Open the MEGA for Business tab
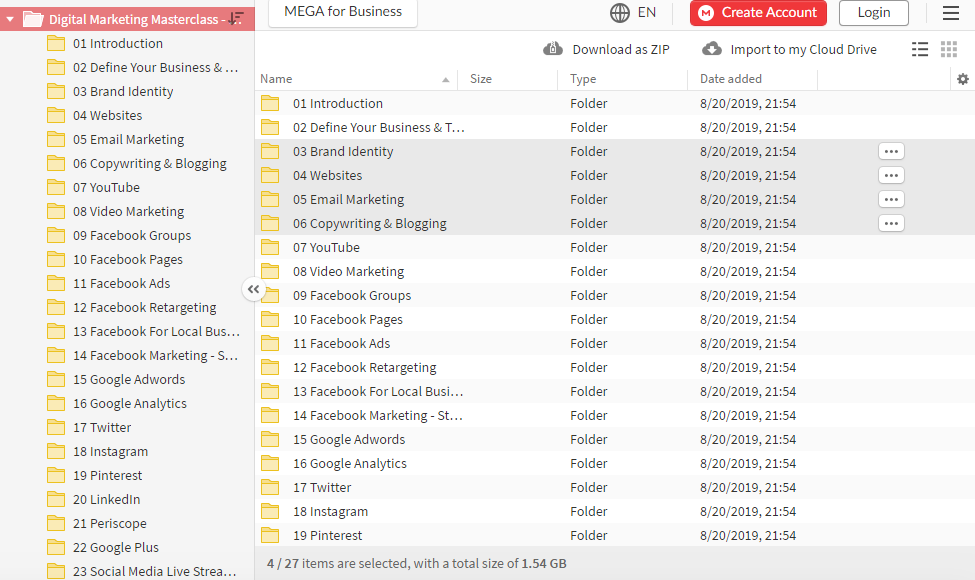The width and height of the screenshot is (975, 580). (x=343, y=12)
